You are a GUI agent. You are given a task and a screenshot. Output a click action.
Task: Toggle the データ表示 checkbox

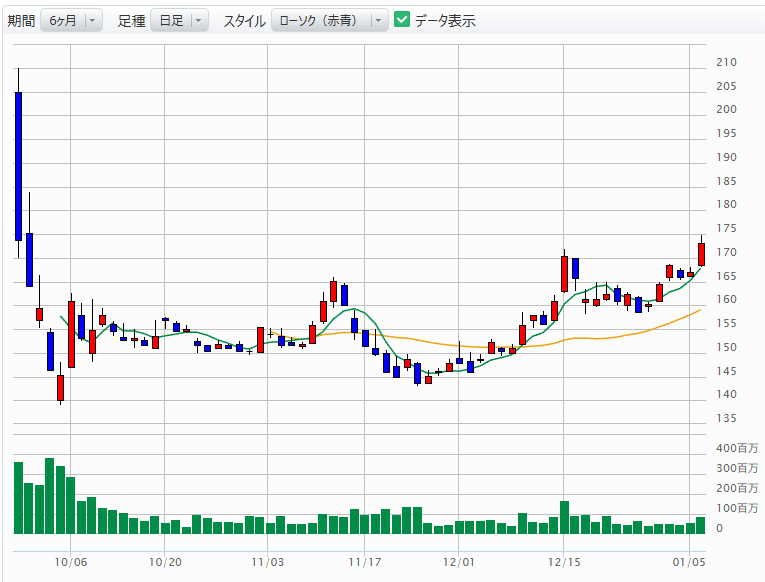pyautogui.click(x=402, y=20)
